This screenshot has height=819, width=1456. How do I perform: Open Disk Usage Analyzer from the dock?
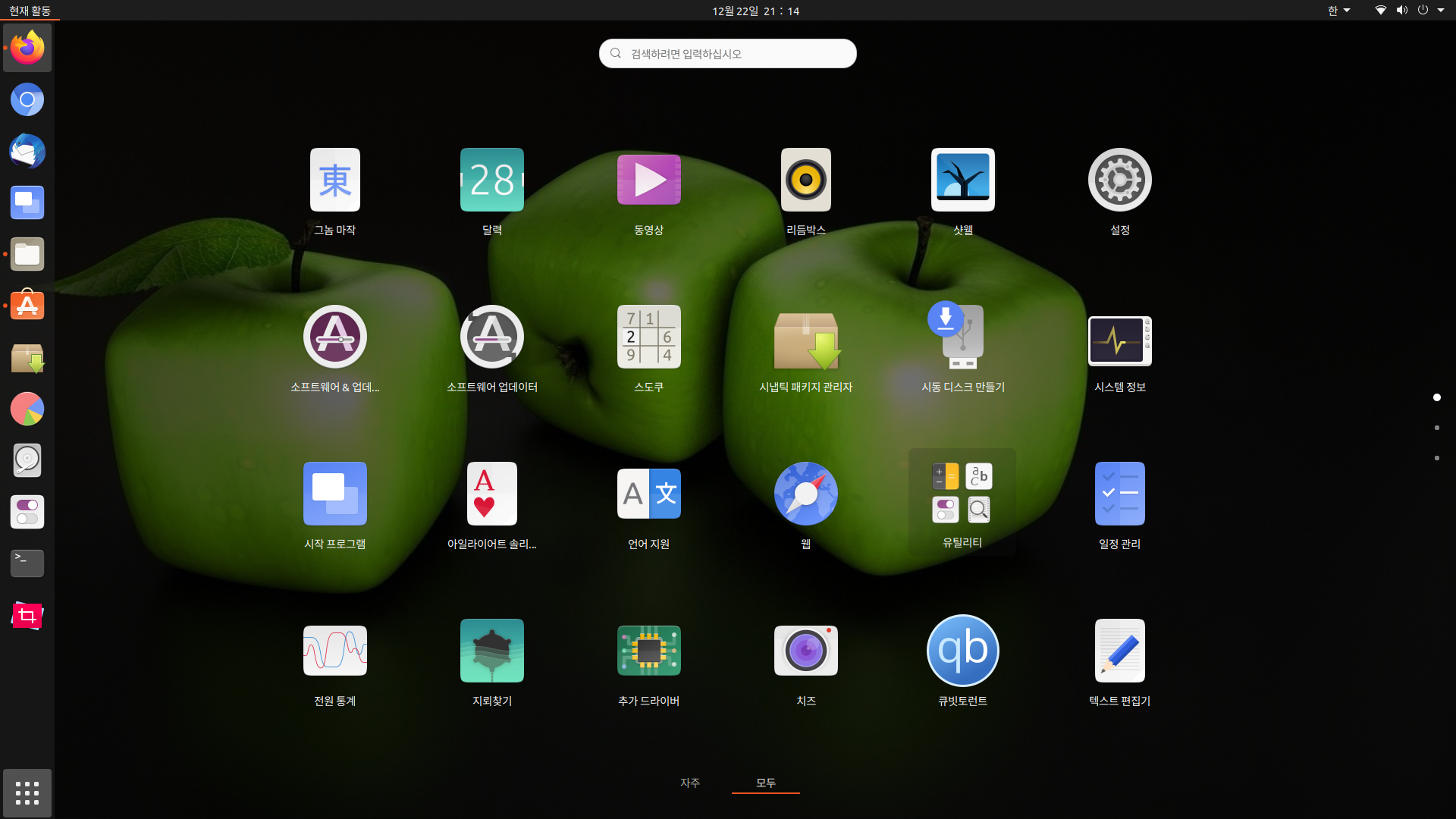pyautogui.click(x=27, y=409)
